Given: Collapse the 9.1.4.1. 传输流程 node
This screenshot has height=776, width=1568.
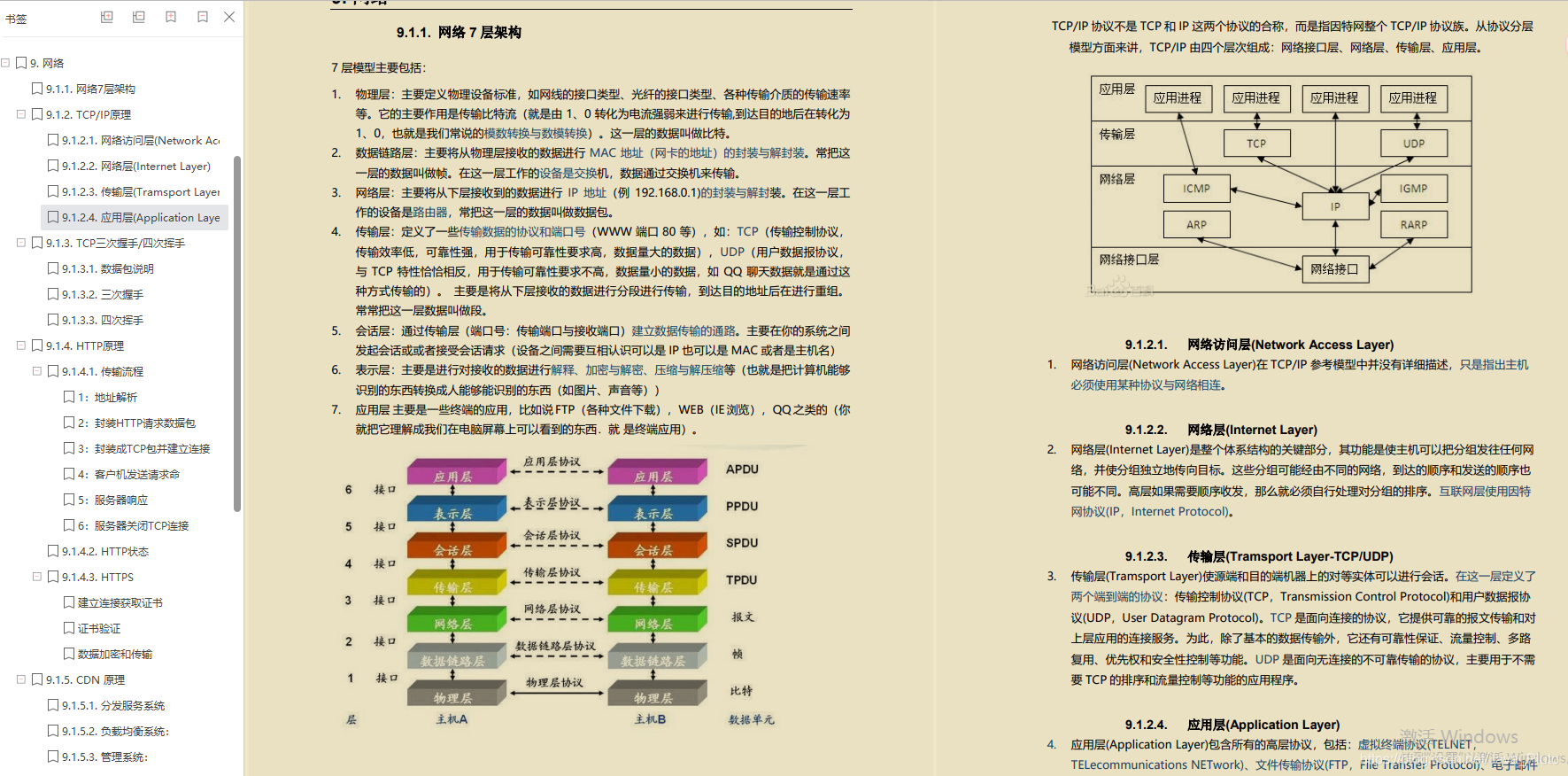Looking at the screenshot, I should [37, 371].
